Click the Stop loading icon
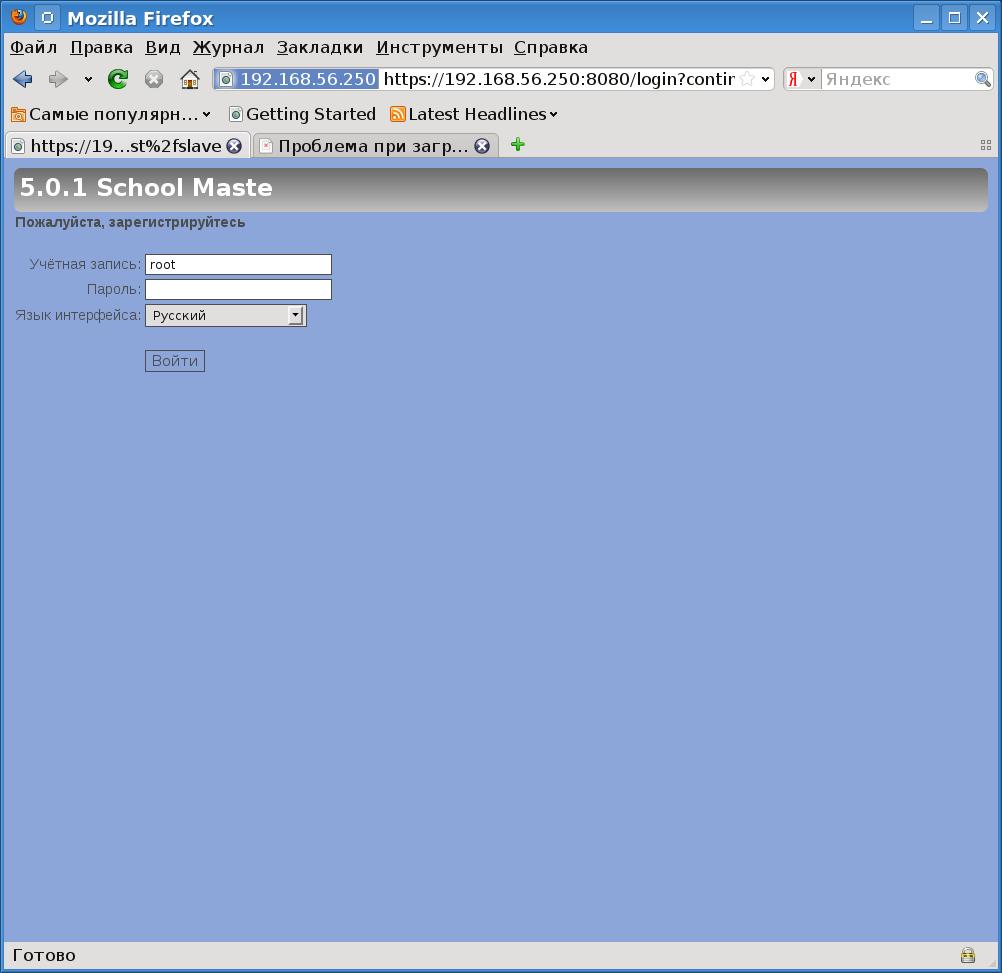The width and height of the screenshot is (1002, 973). tap(153, 79)
